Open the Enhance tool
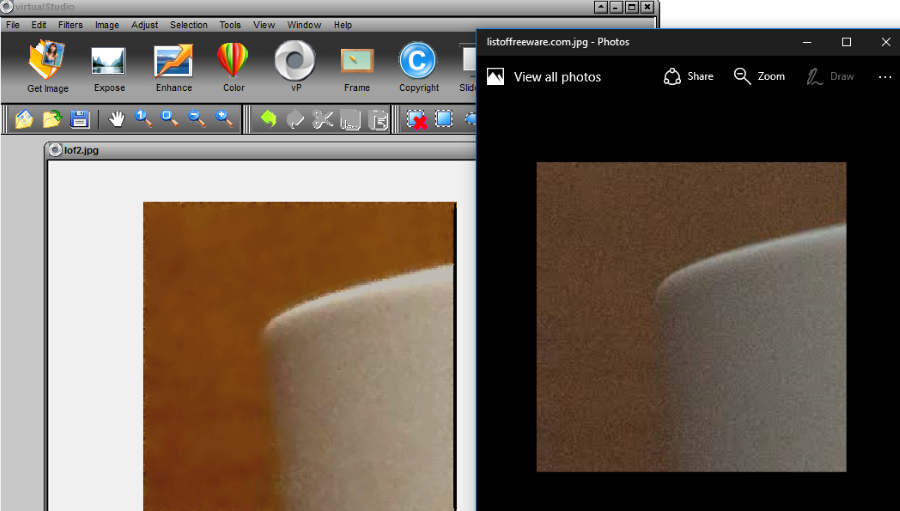 [174, 66]
